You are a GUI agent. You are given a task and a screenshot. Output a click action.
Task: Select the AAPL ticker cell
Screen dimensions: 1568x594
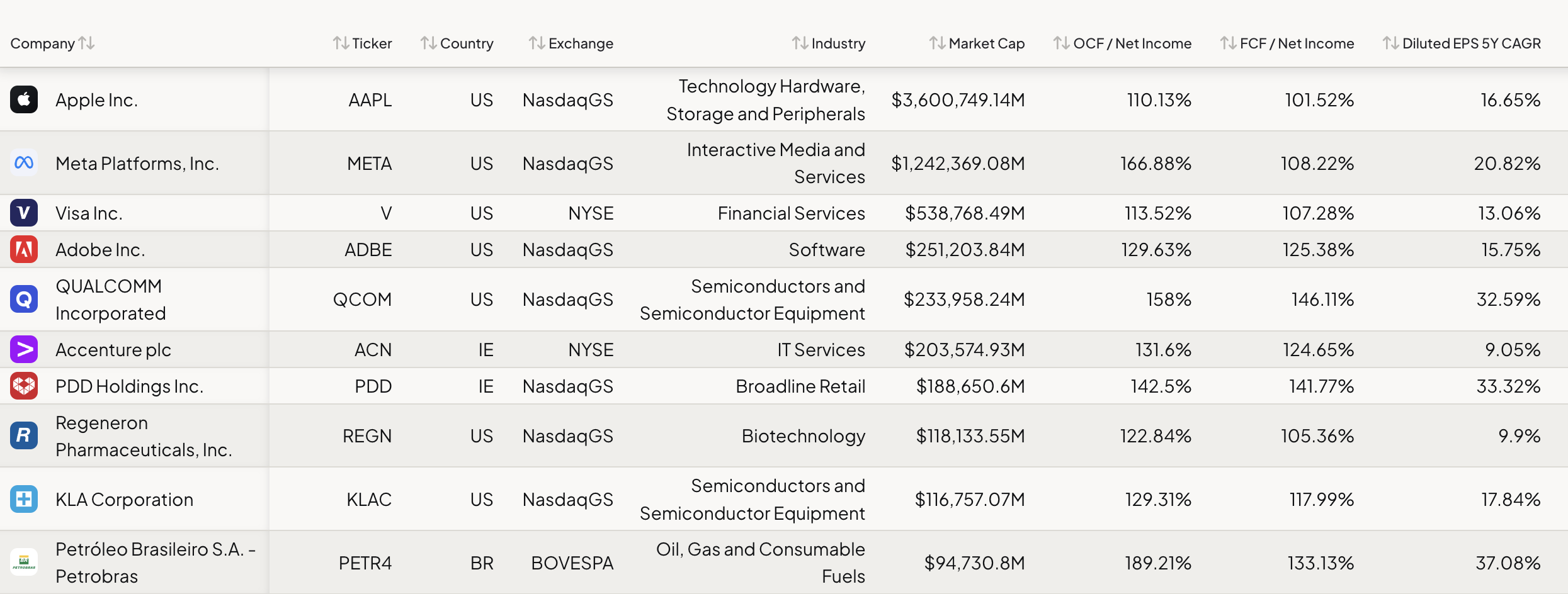coord(370,100)
